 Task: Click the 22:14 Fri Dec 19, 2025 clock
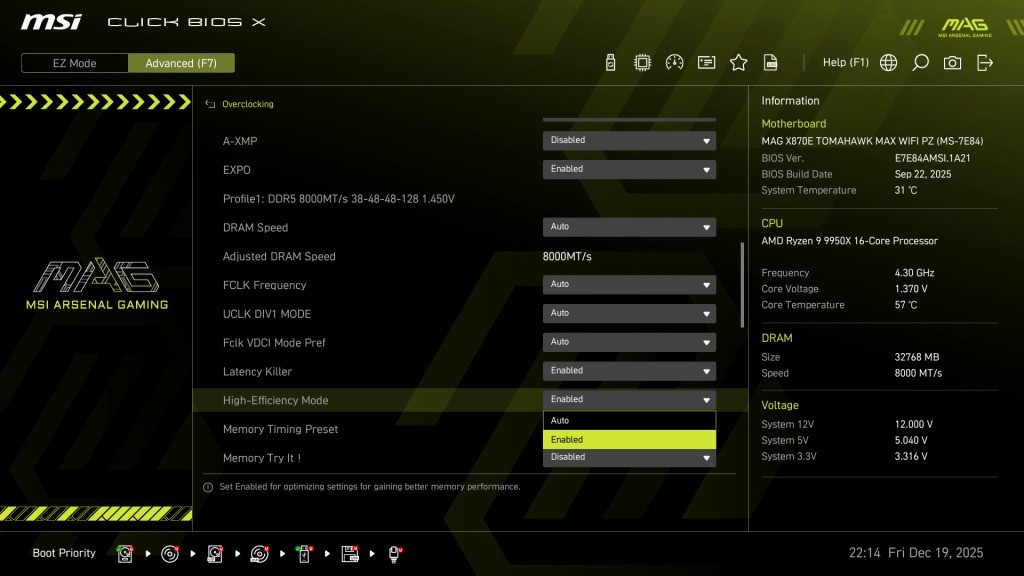point(916,553)
